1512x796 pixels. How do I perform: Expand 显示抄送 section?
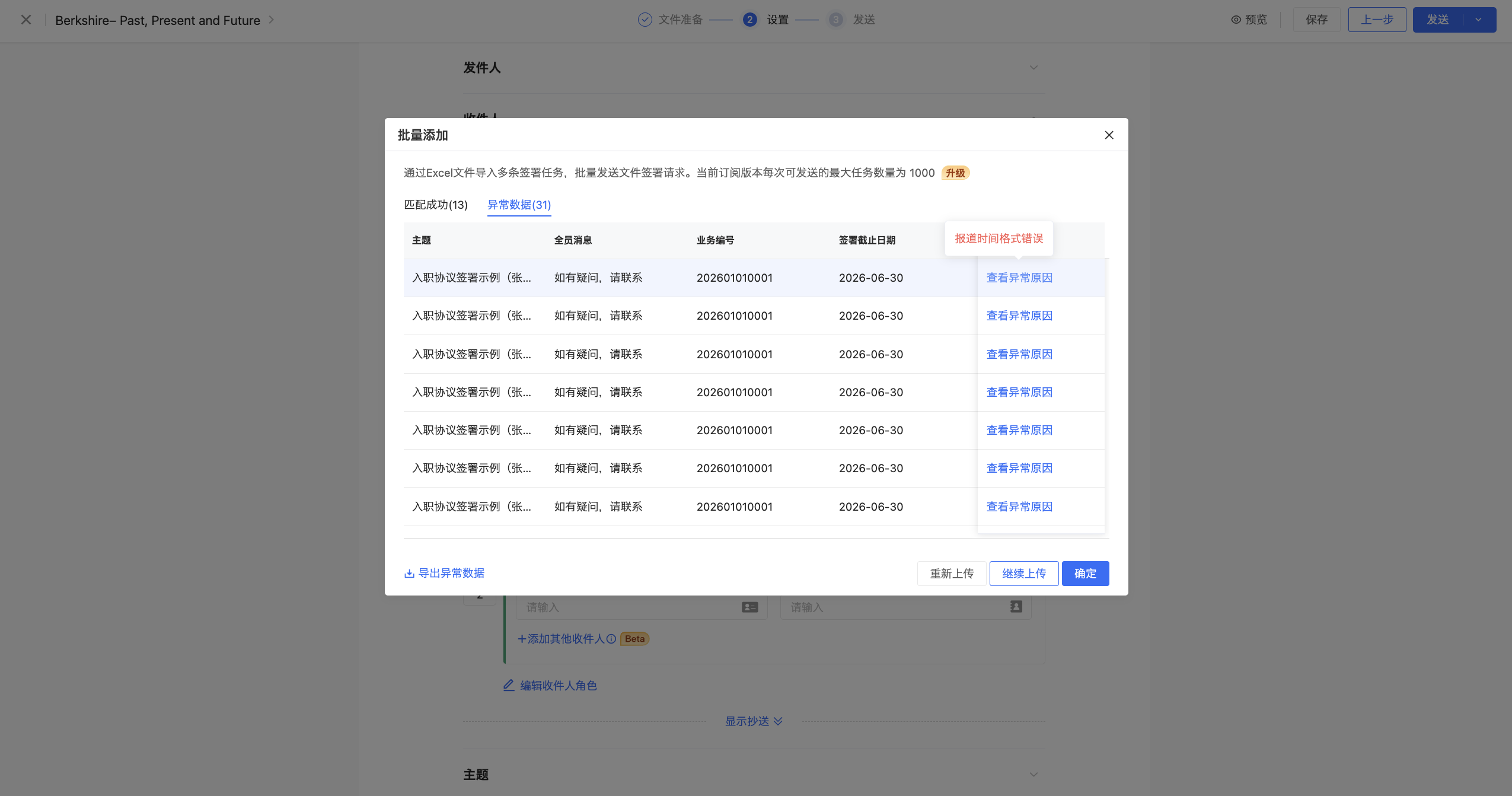[x=753, y=721]
